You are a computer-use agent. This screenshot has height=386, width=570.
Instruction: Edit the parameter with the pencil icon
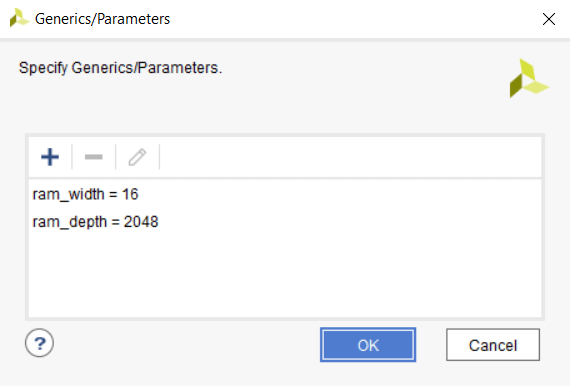(137, 157)
